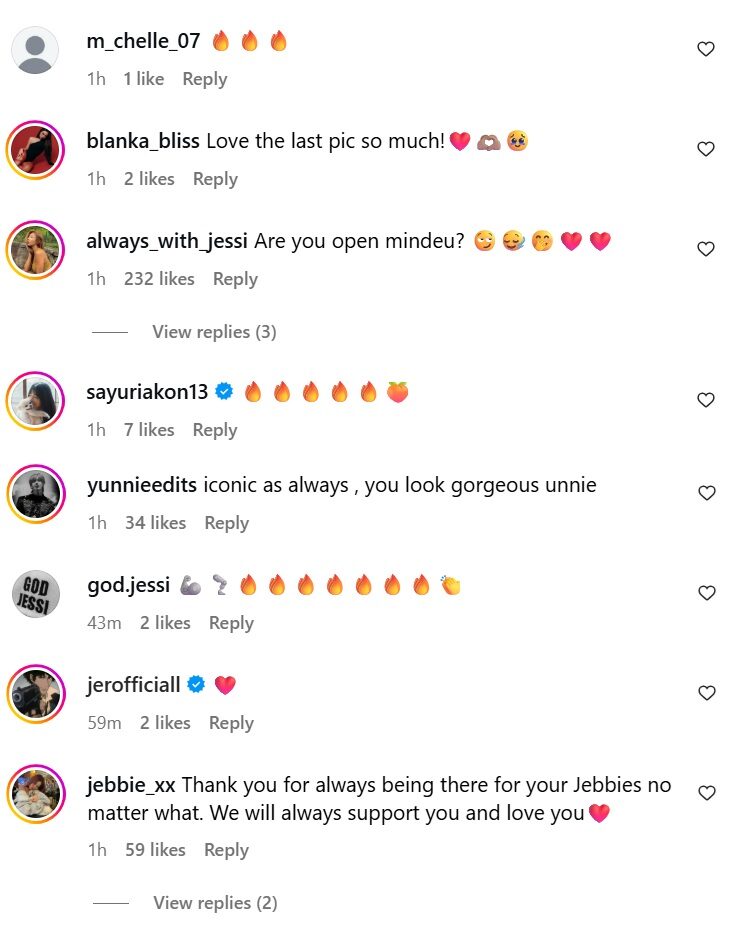Viewport: 734px width, 929px height.
Task: Expand View replies under jebbie_xx's comment
Action: pyautogui.click(x=214, y=902)
